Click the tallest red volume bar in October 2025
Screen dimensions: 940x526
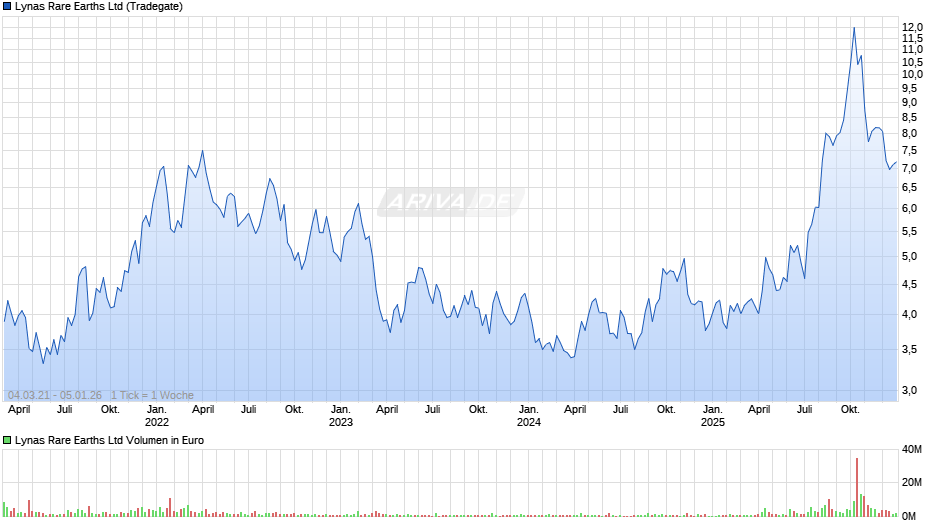tap(857, 487)
